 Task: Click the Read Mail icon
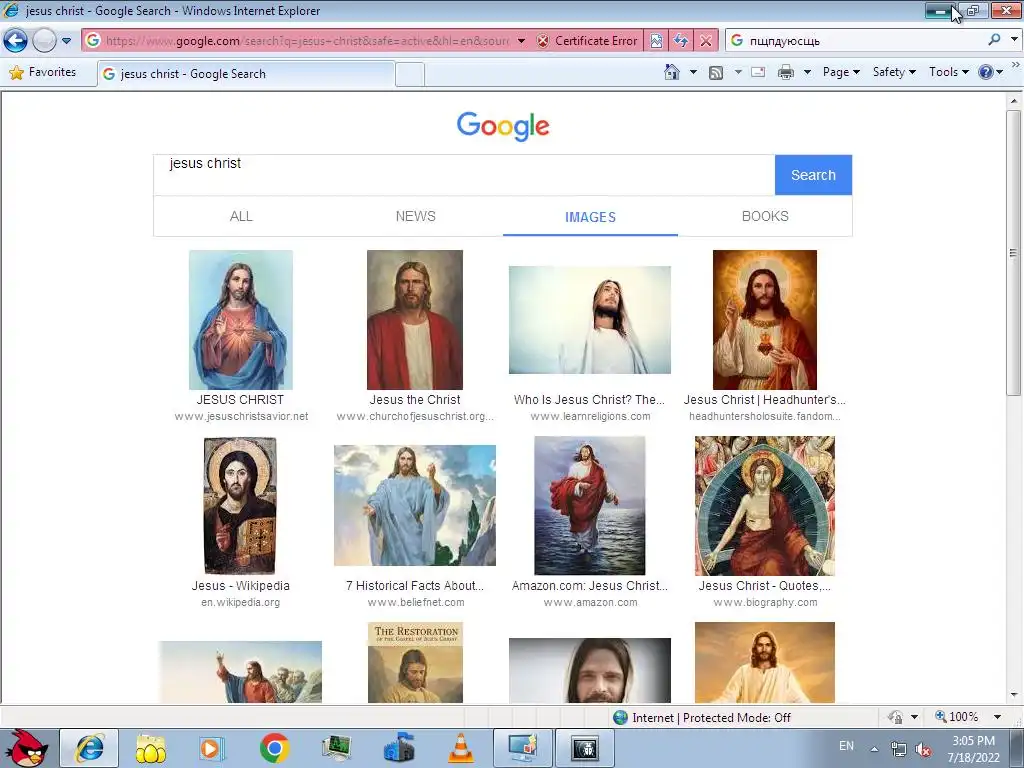[x=758, y=72]
